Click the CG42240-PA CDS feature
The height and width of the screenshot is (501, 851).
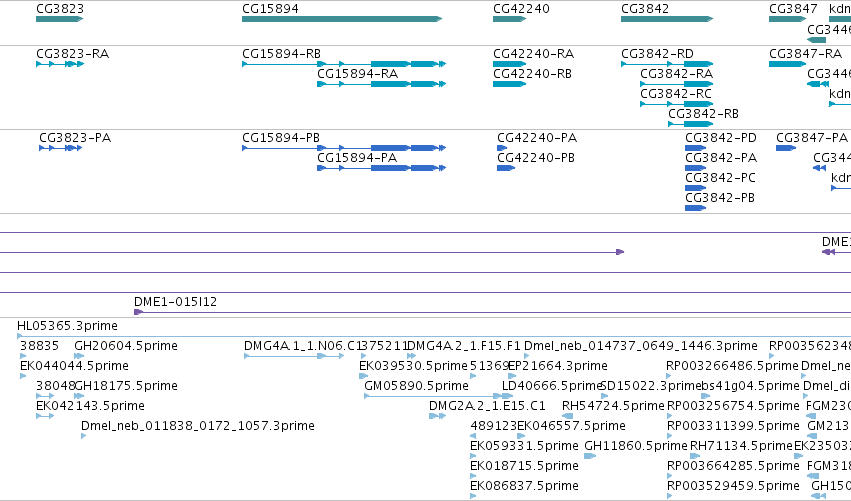pyautogui.click(x=502, y=148)
